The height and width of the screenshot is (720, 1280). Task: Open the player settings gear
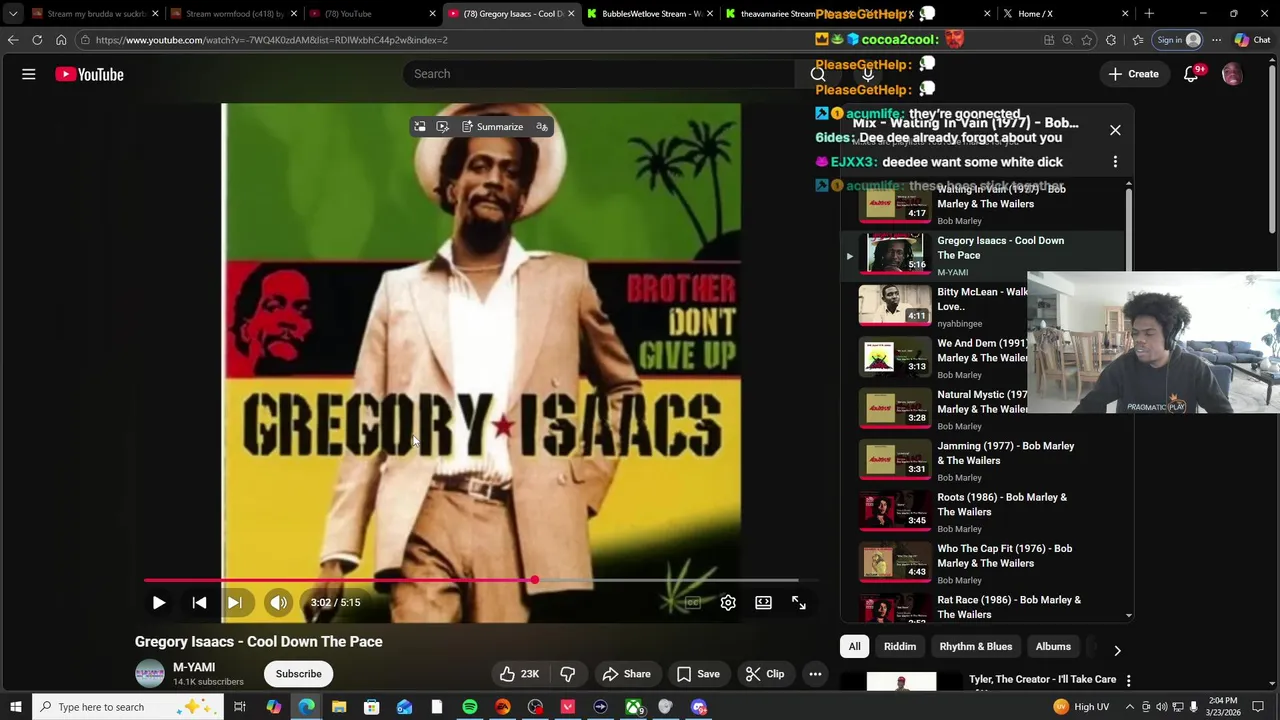(728, 602)
